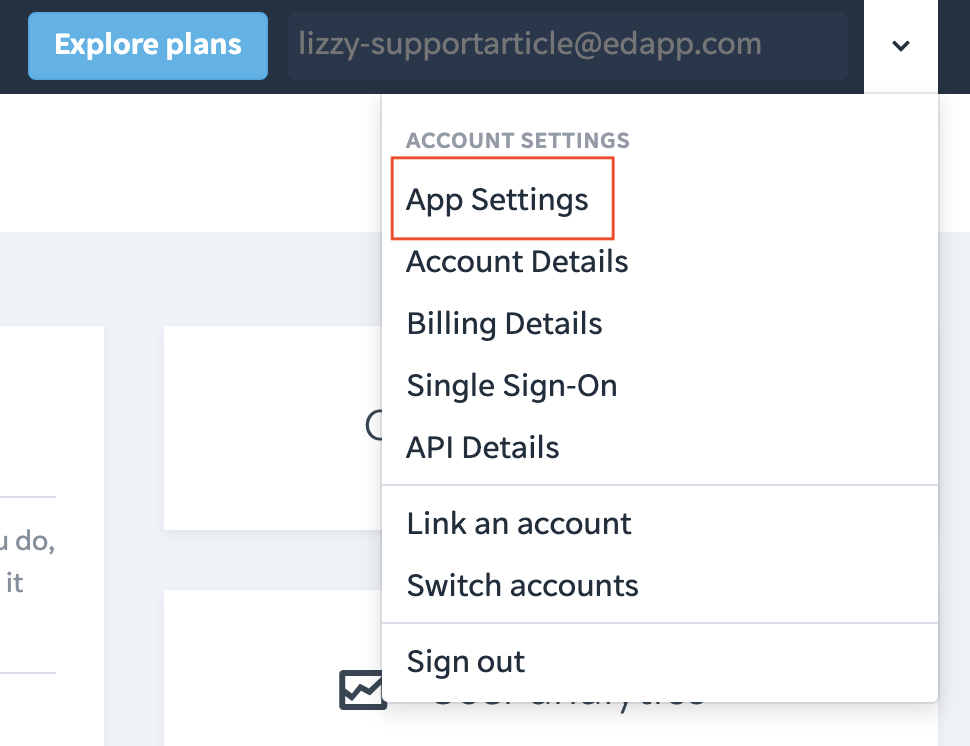Choose Single Sign-On option
The image size is (970, 746).
[512, 385]
